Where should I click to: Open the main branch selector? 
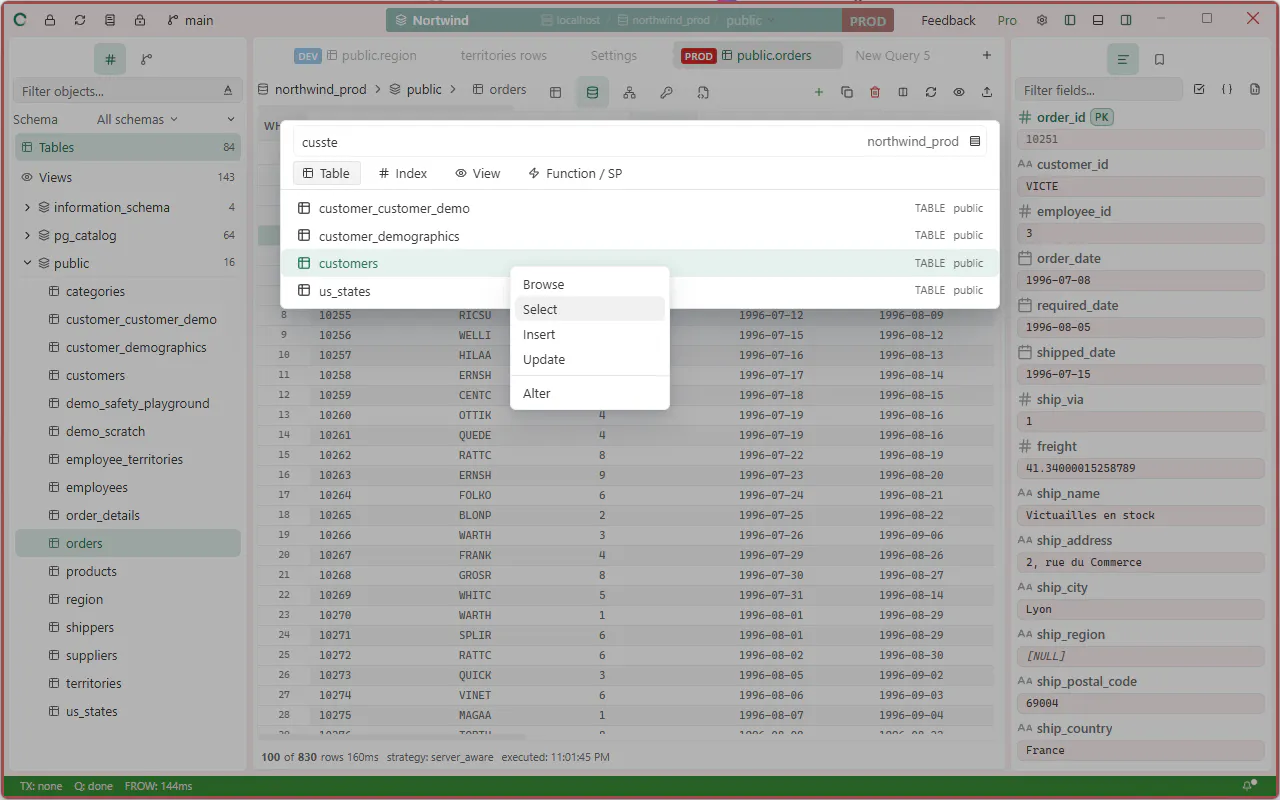pyautogui.click(x=190, y=20)
